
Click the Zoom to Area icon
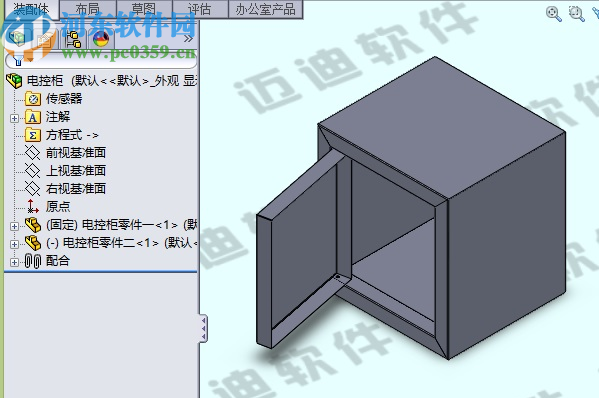point(576,14)
